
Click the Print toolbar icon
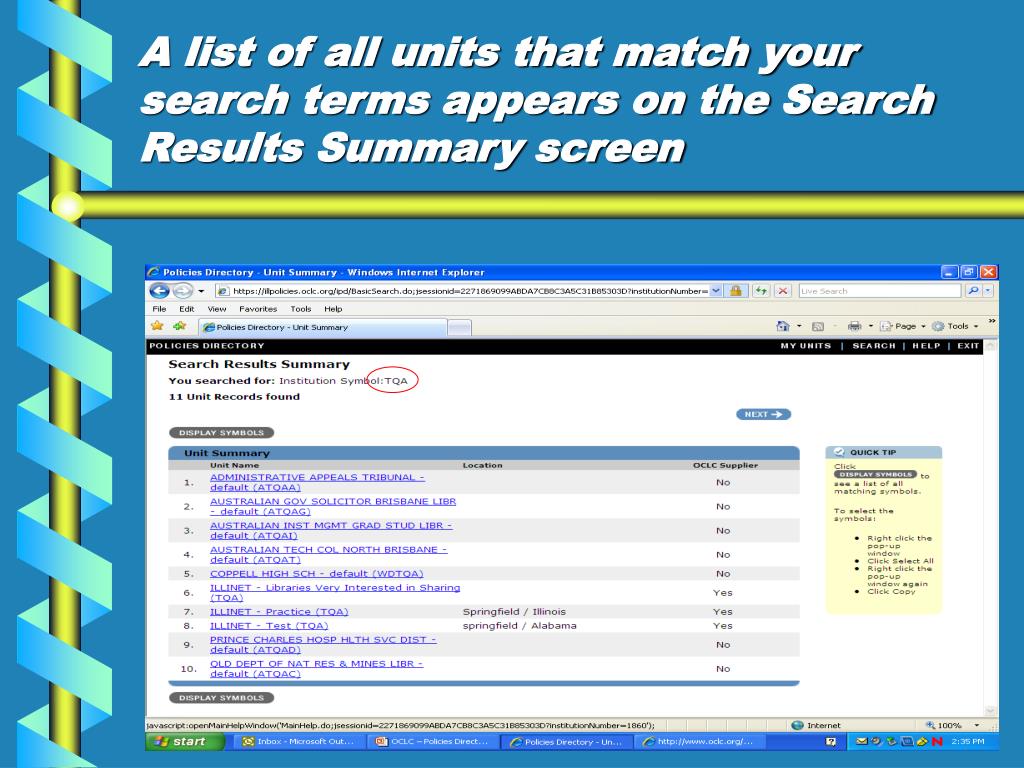(854, 326)
